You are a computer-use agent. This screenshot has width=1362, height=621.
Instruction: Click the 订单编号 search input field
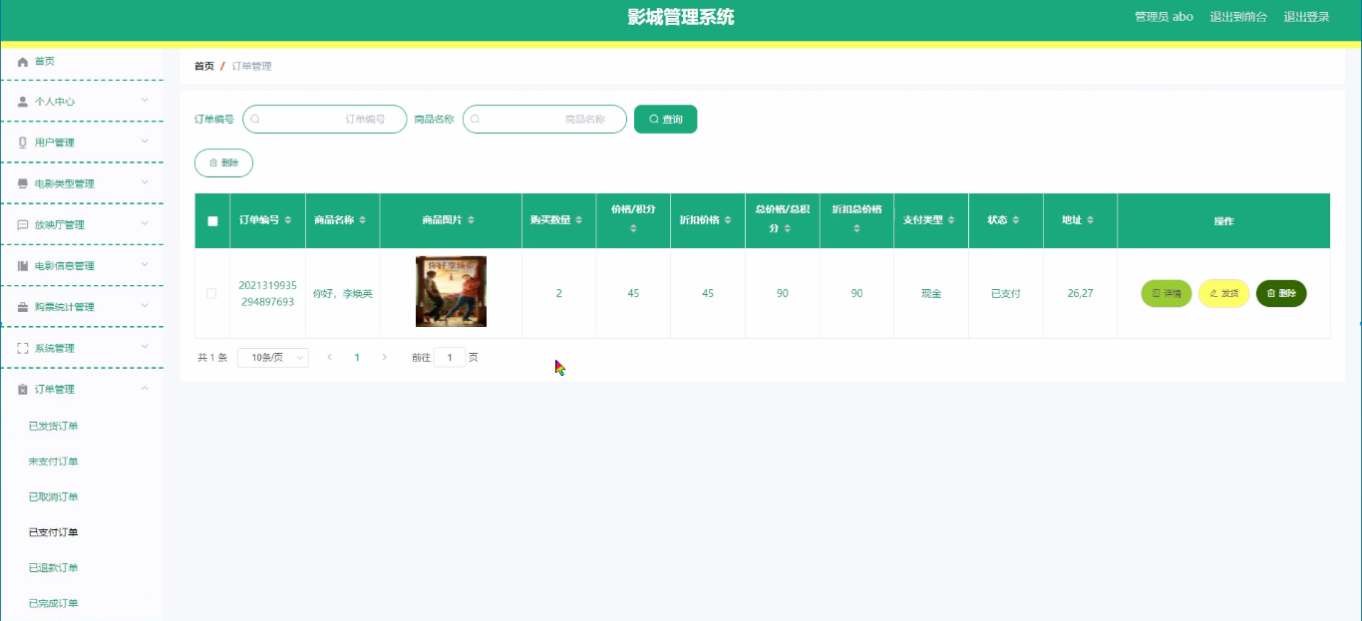click(325, 119)
